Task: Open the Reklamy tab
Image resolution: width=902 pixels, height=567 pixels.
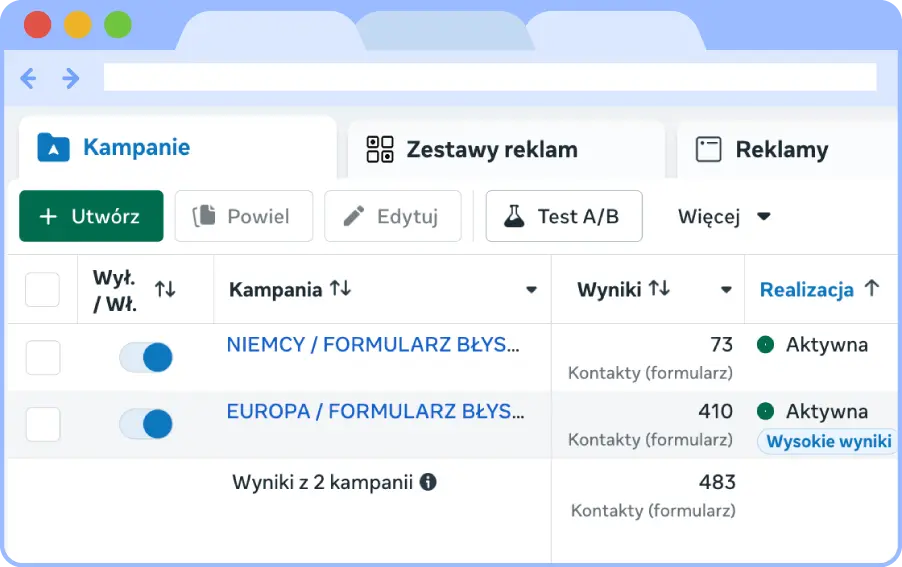Action: [x=781, y=150]
